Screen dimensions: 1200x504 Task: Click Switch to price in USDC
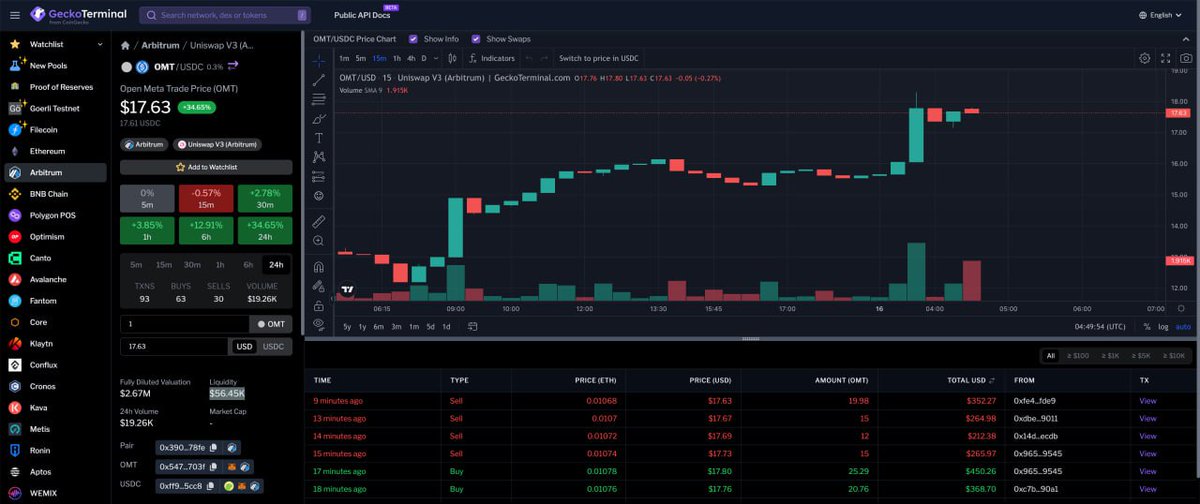[x=598, y=58]
